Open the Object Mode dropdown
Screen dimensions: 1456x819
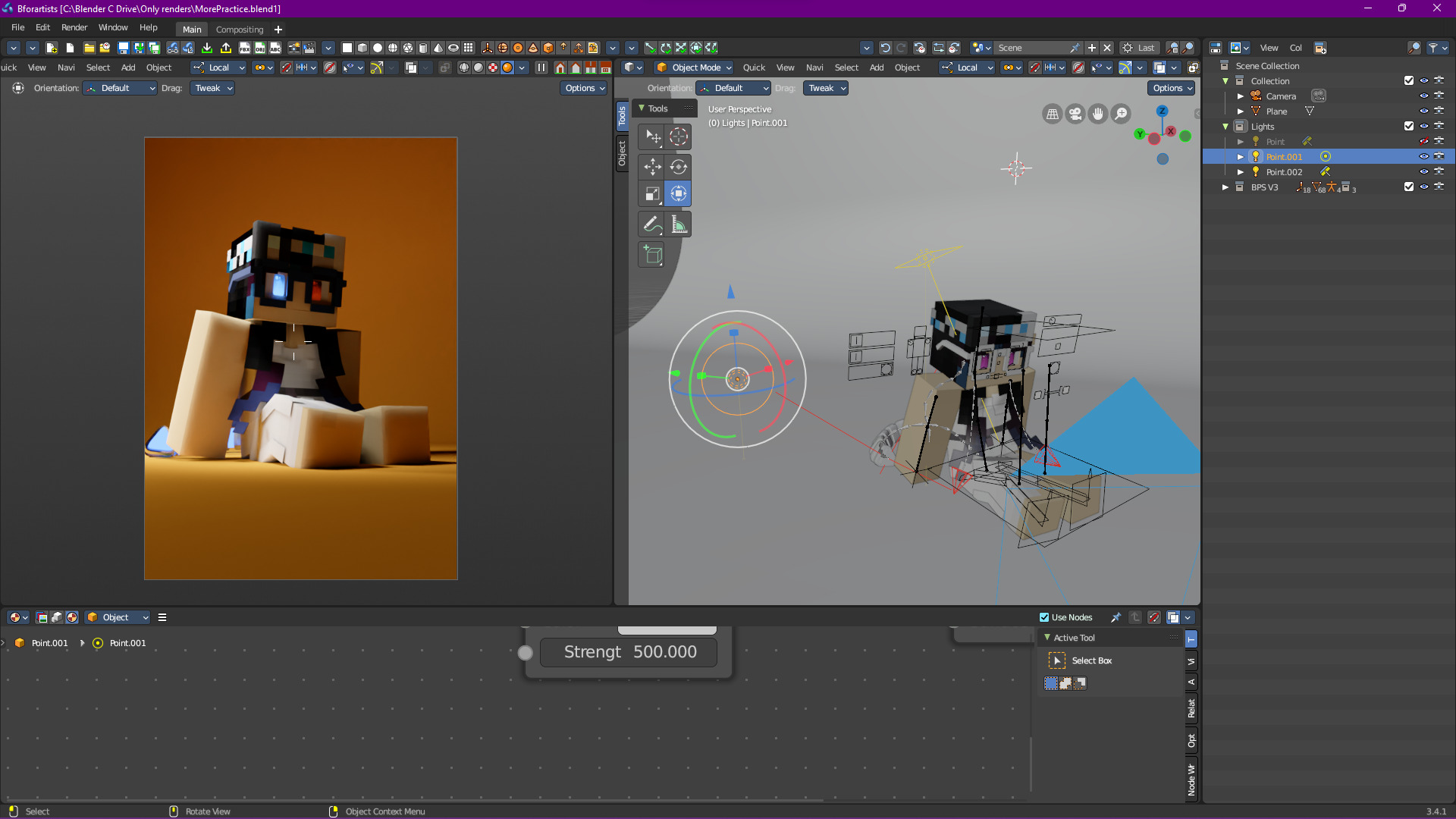pos(695,67)
